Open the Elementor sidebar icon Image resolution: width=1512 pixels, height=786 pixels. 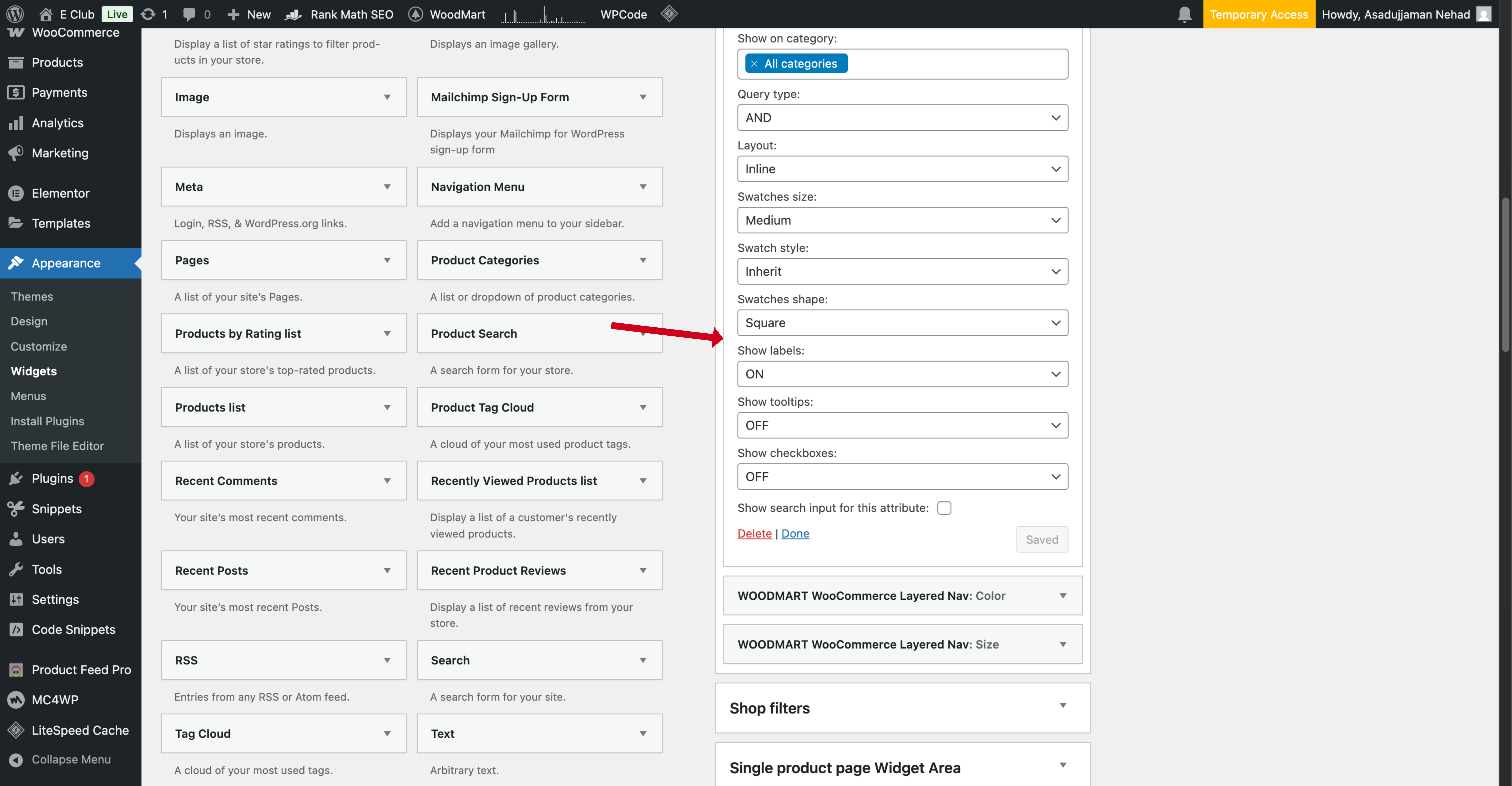[16, 193]
